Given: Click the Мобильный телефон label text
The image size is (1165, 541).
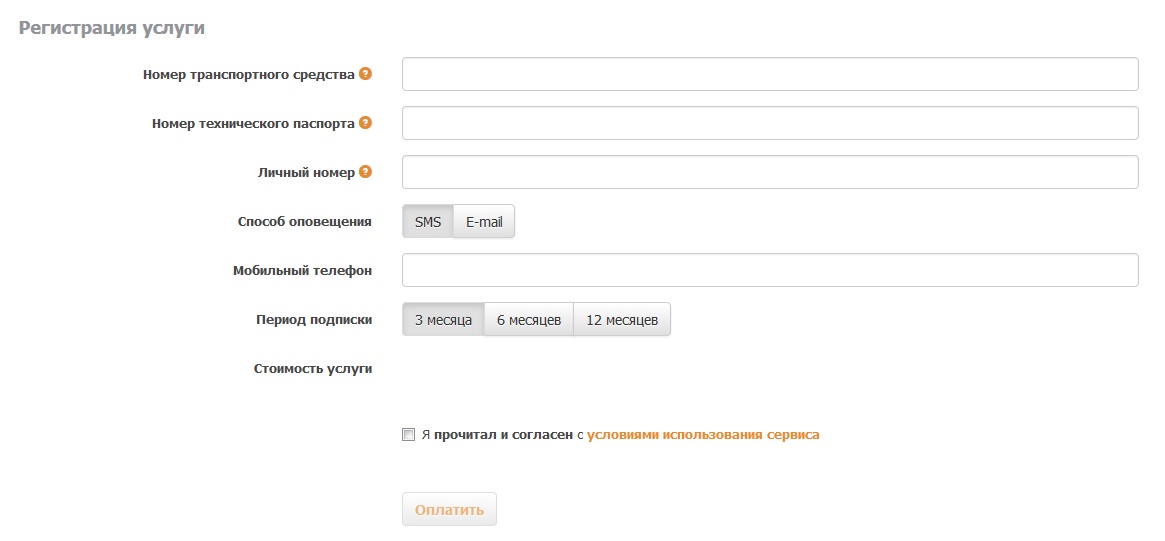Looking at the screenshot, I should (x=302, y=270).
